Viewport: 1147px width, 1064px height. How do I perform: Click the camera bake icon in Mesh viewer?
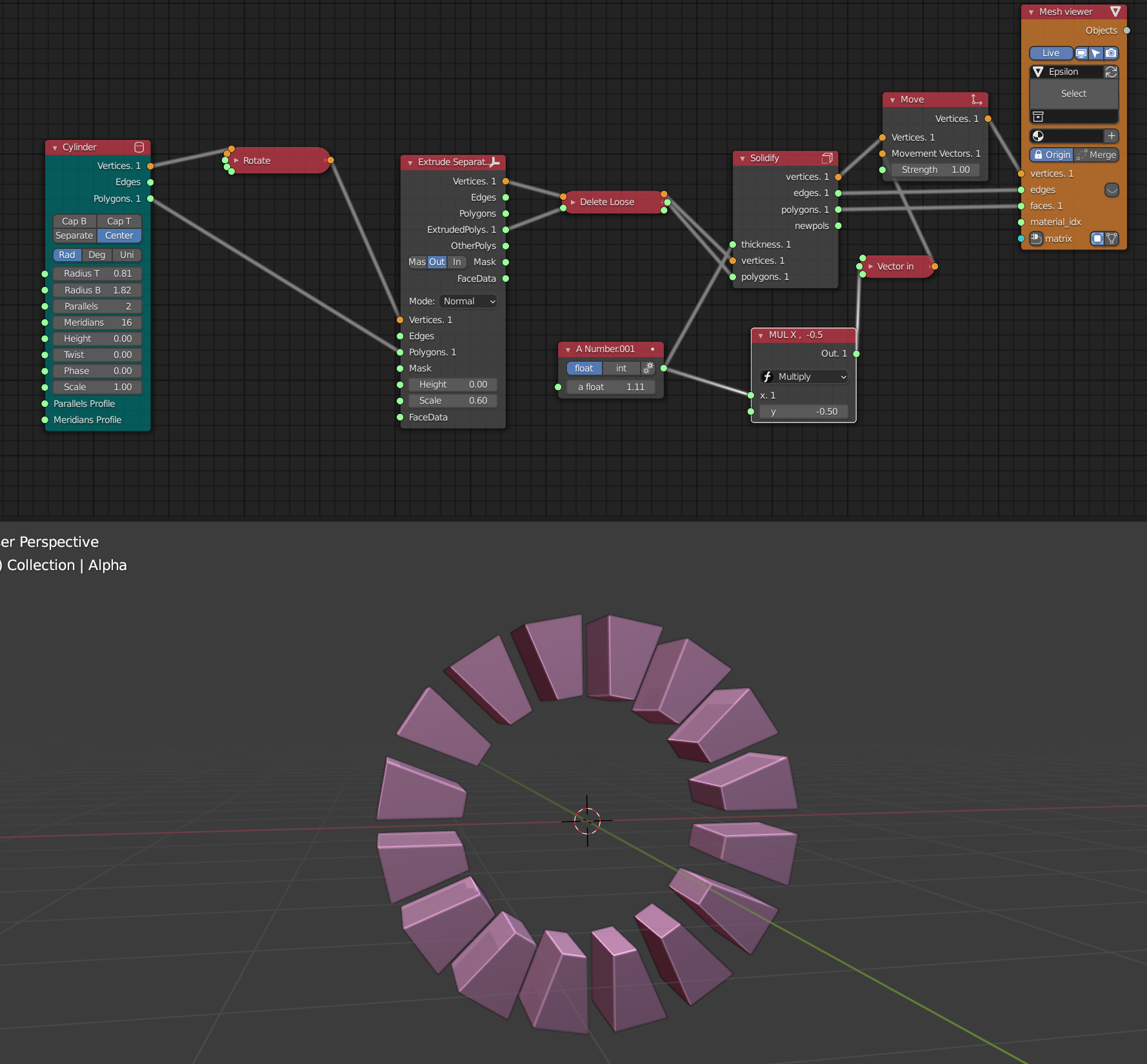click(1111, 53)
